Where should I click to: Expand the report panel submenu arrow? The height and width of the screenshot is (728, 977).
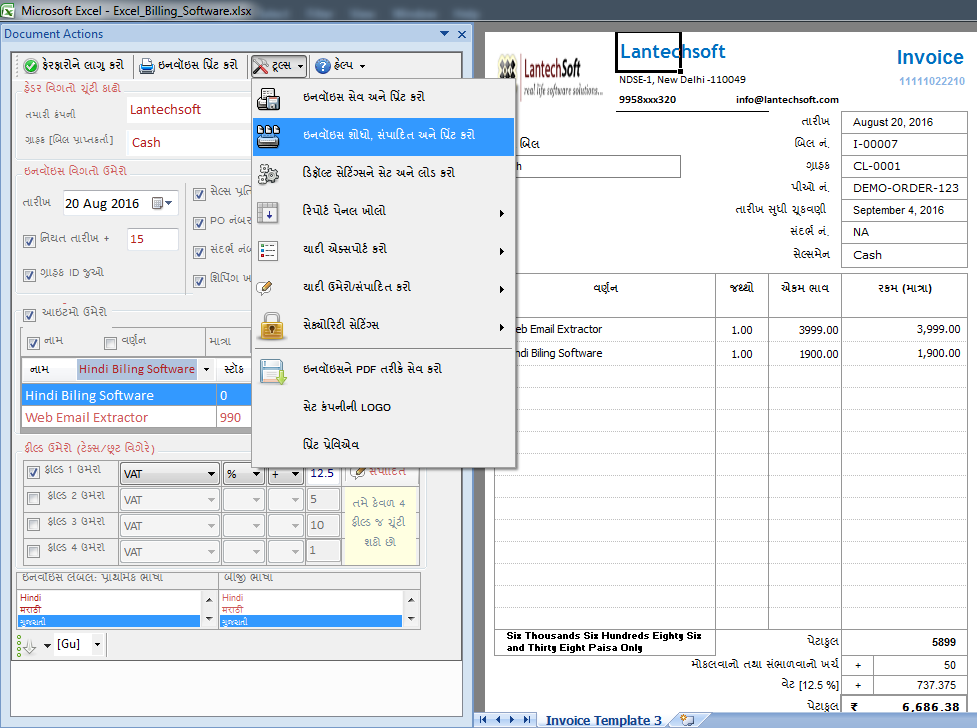tap(502, 214)
